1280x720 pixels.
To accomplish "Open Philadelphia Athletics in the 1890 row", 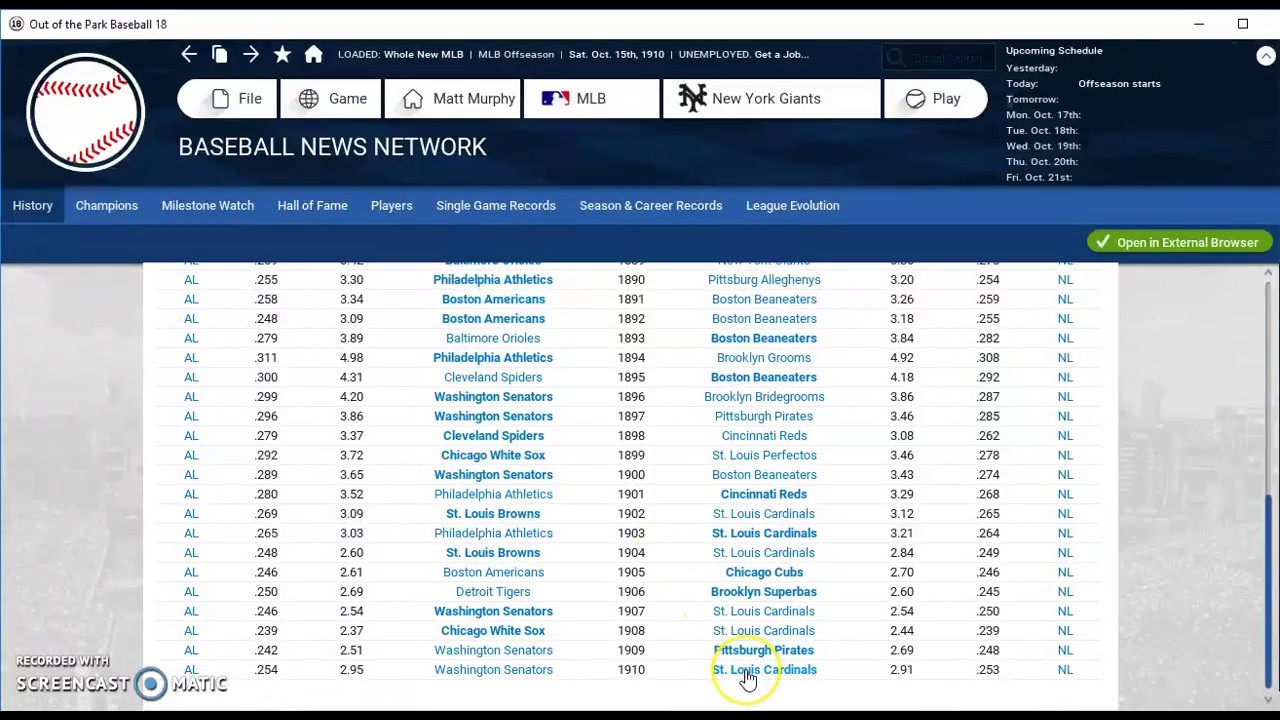I will click(493, 280).
